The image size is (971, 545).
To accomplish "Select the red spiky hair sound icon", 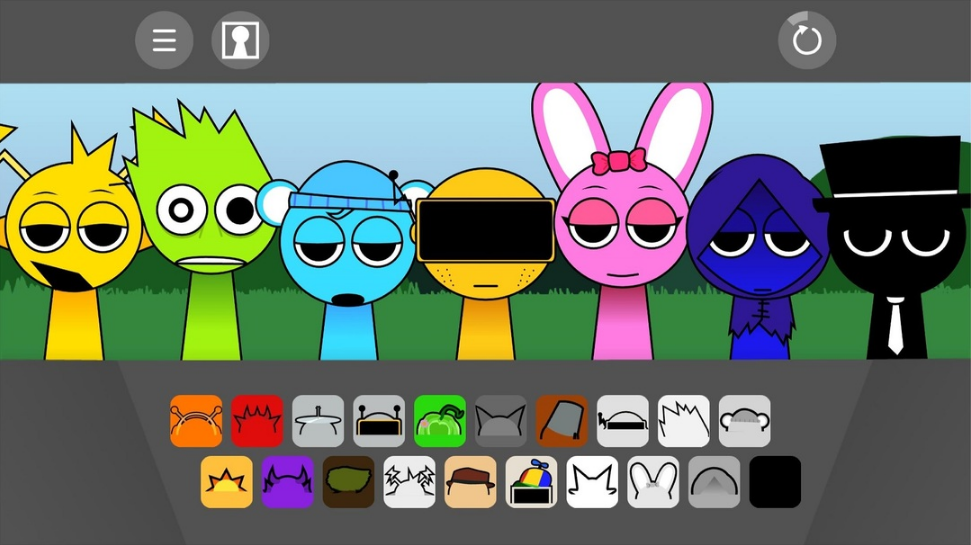I will 257,421.
